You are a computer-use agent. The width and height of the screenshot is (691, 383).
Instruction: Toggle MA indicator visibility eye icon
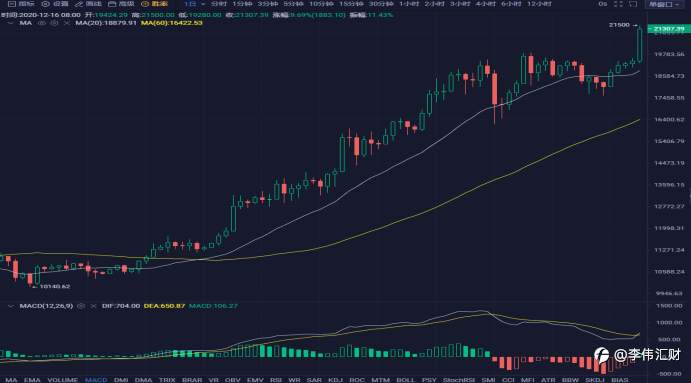point(42,23)
